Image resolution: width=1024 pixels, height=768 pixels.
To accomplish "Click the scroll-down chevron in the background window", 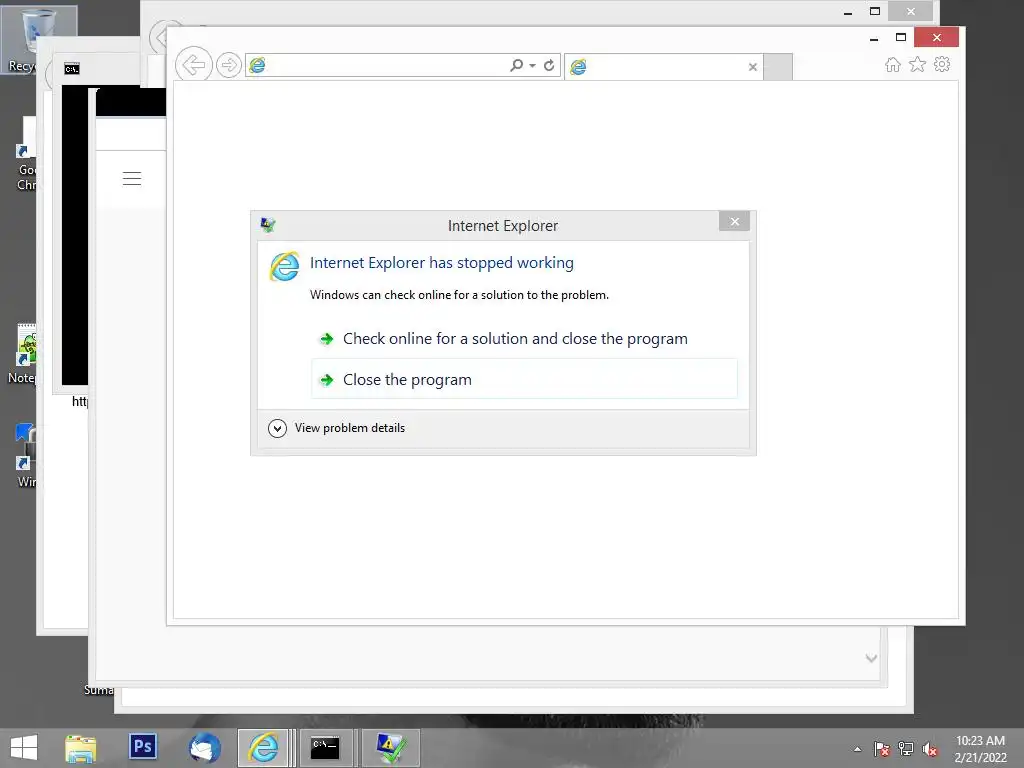I will tap(871, 658).
